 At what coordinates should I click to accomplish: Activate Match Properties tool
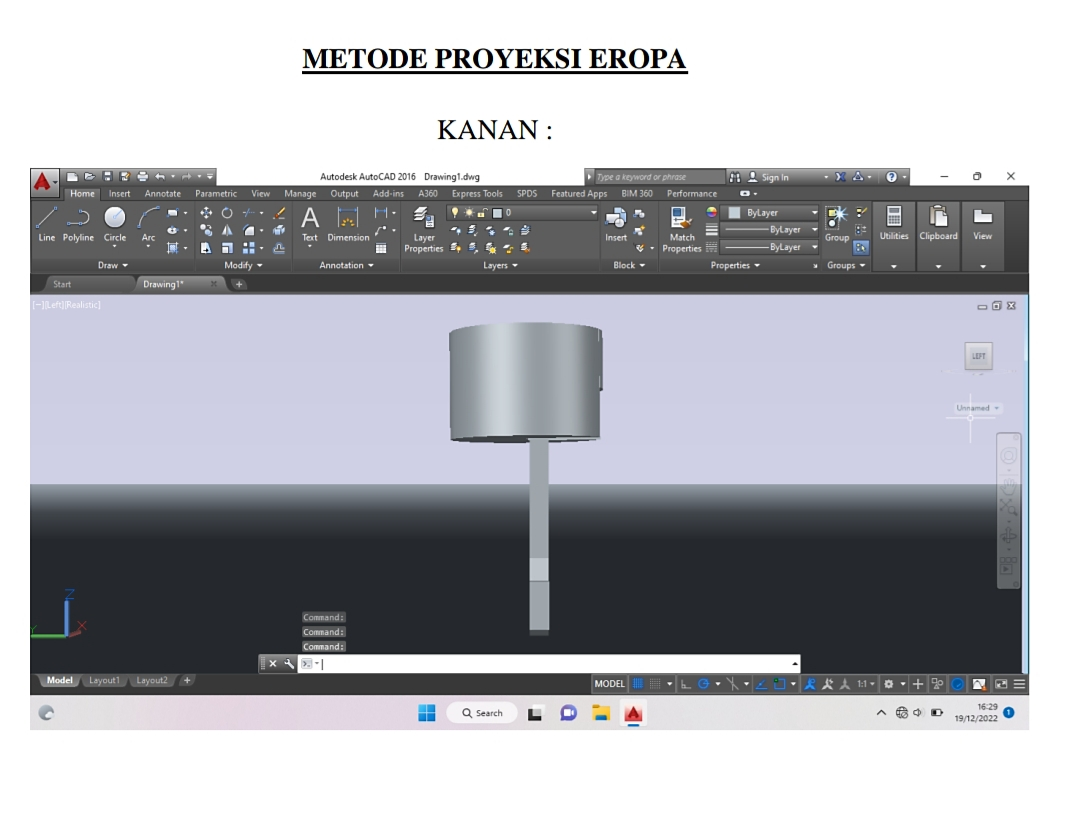(681, 230)
